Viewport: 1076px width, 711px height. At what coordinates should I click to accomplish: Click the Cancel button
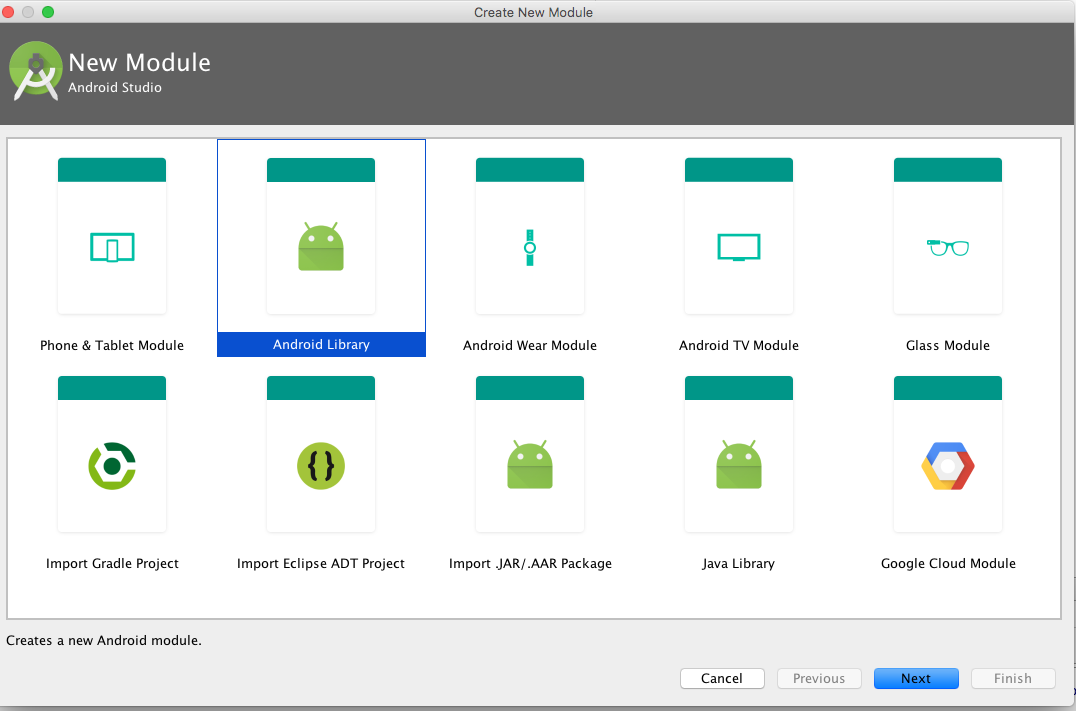point(722,678)
